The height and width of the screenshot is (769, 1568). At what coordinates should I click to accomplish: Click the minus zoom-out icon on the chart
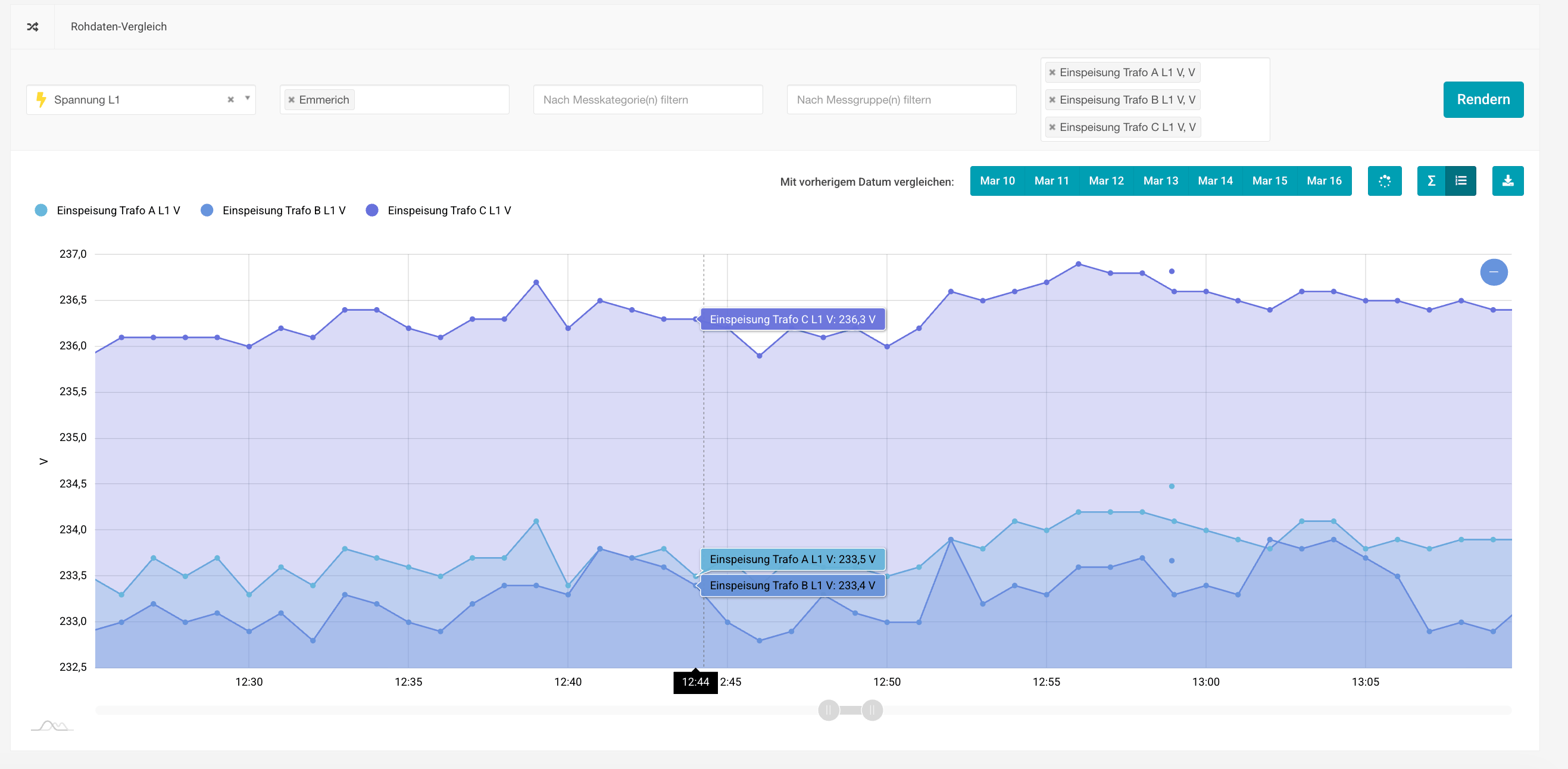pos(1495,272)
